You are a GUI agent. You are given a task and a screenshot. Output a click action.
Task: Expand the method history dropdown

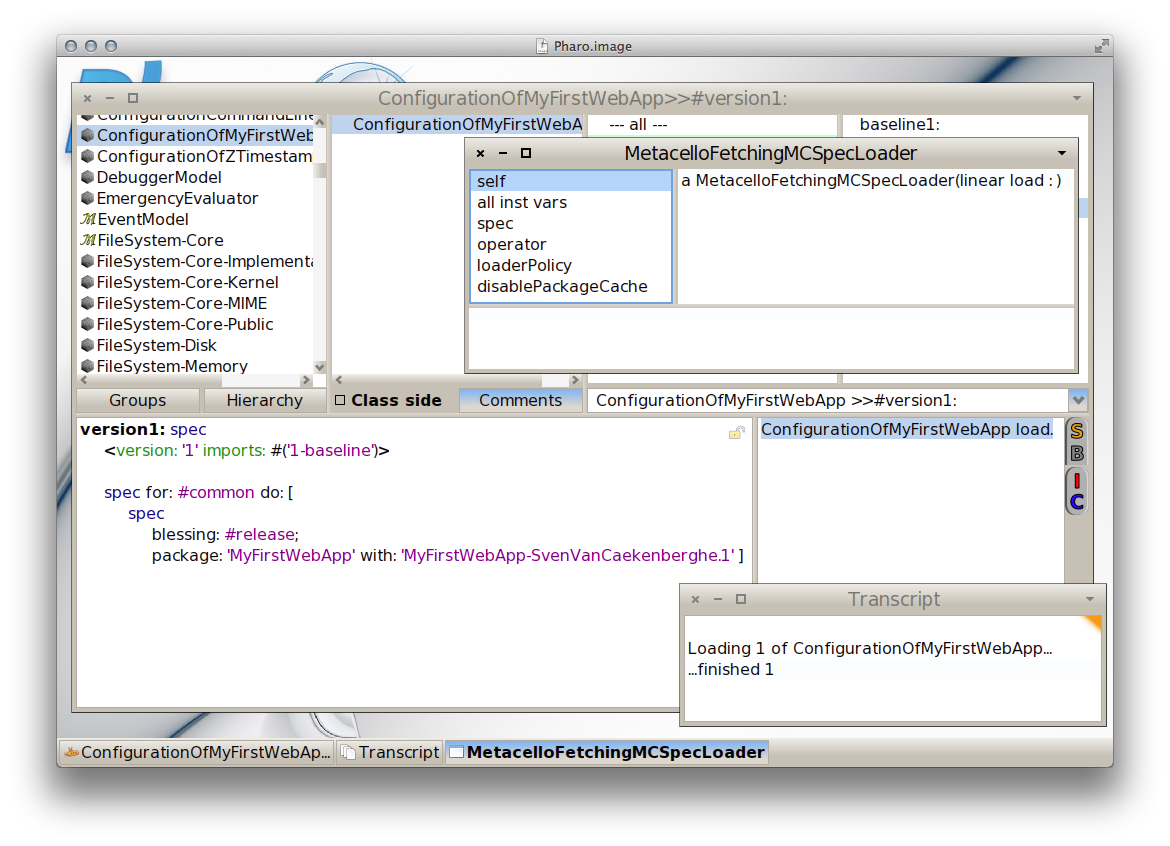[x=1078, y=400]
